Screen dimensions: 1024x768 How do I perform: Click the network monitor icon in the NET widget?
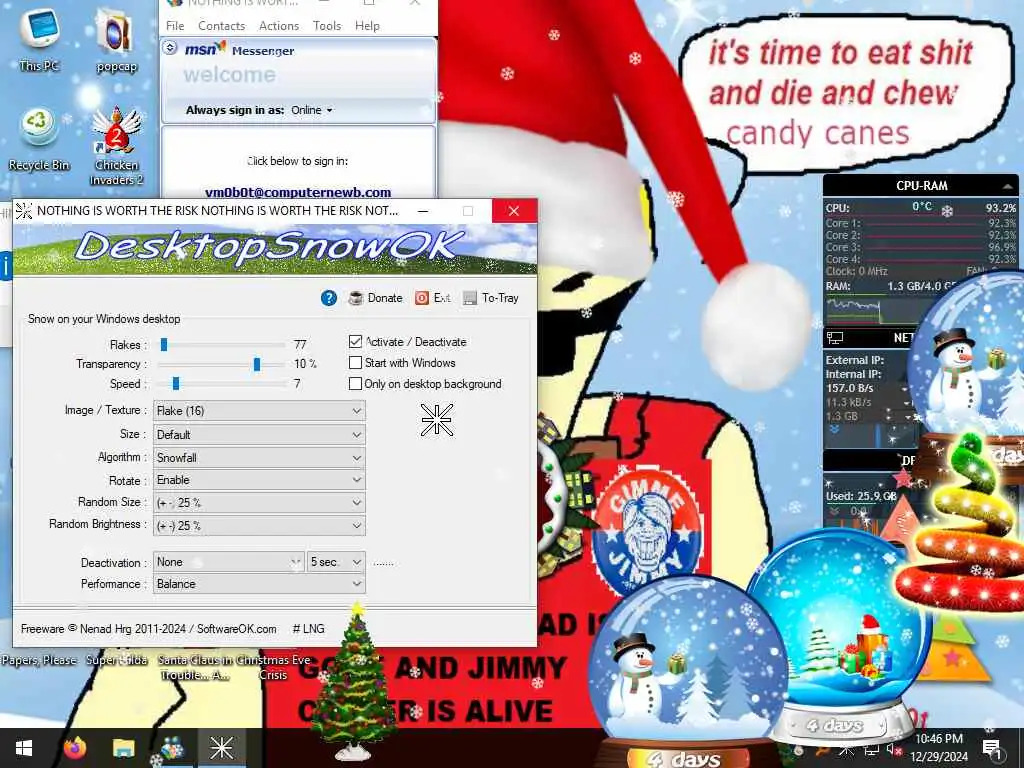pos(835,338)
